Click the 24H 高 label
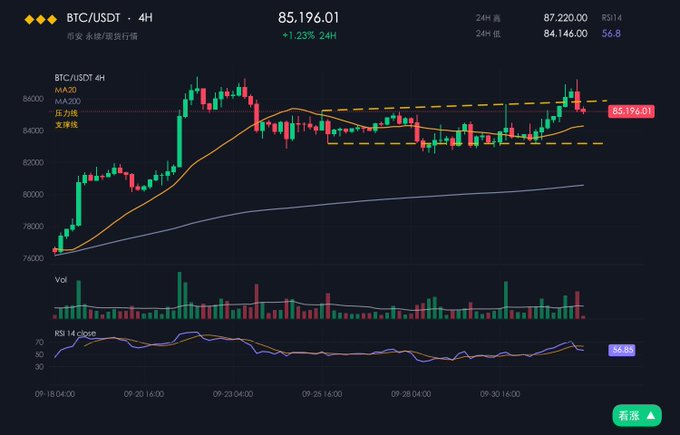The image size is (680, 435). (x=488, y=18)
